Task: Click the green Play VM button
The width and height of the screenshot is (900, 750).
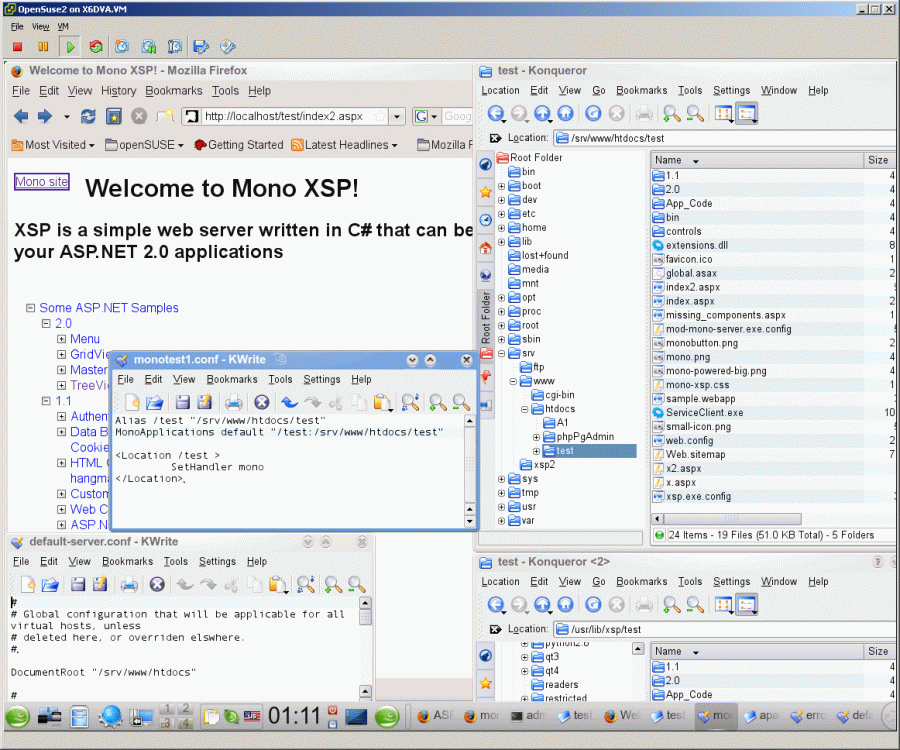Action: [x=70, y=47]
